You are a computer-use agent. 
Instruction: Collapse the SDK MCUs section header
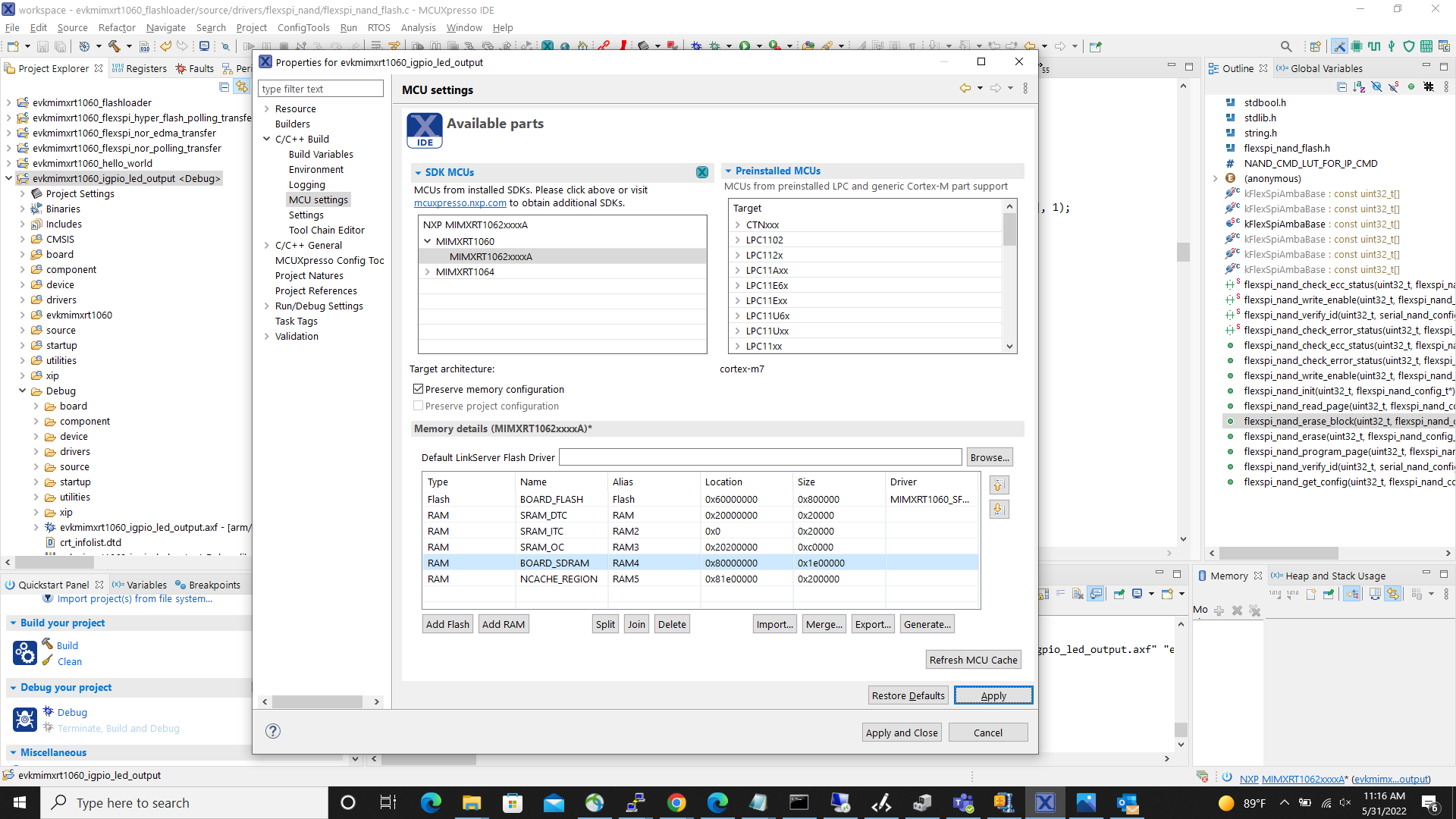[418, 172]
